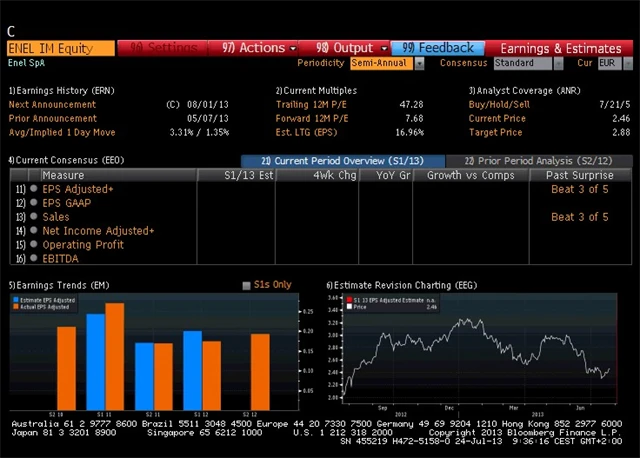The height and width of the screenshot is (458, 640).
Task: Click the blue Estimate EPS Adjusted legend swatch
Action: point(15,297)
